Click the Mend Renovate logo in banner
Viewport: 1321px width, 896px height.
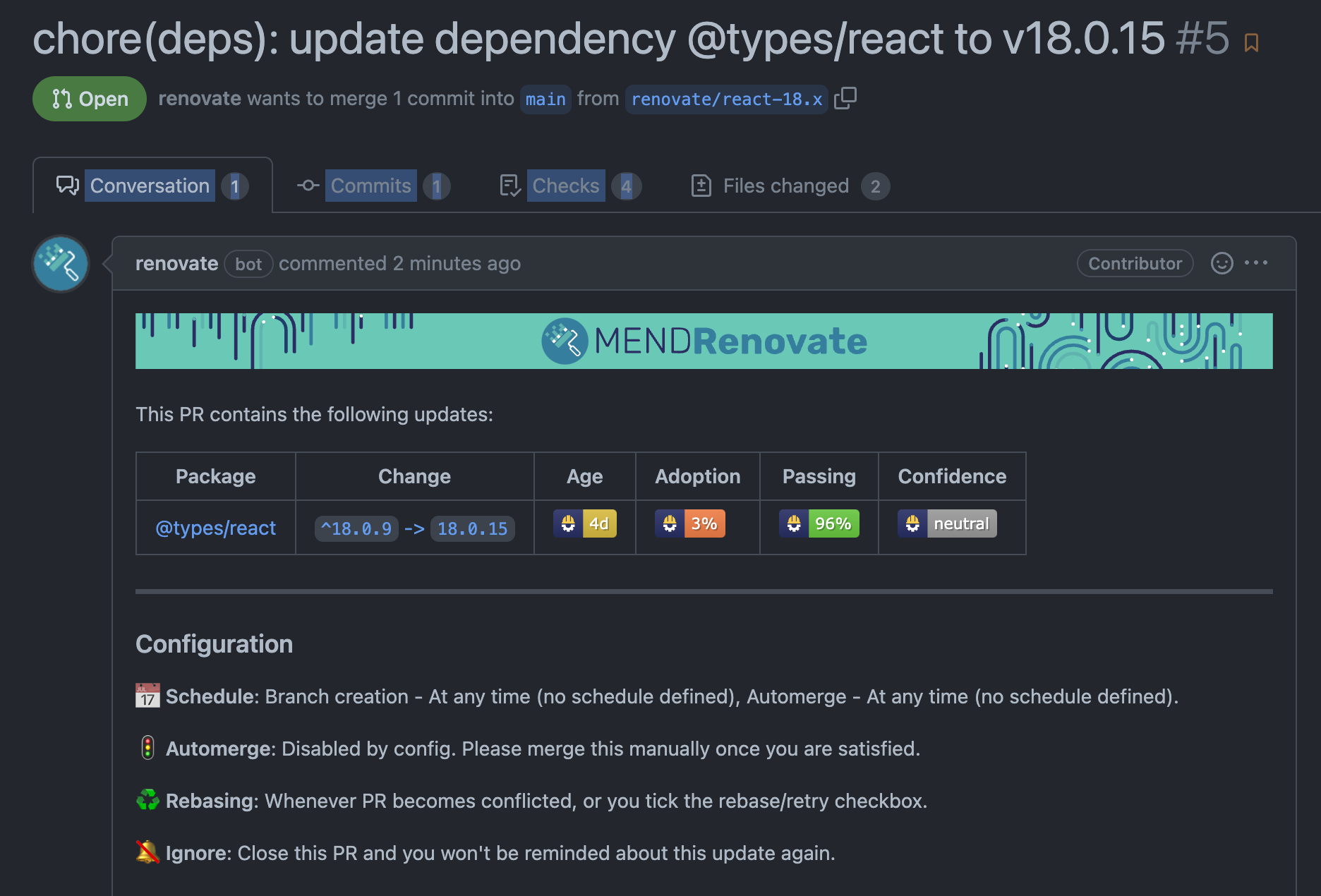tap(704, 341)
